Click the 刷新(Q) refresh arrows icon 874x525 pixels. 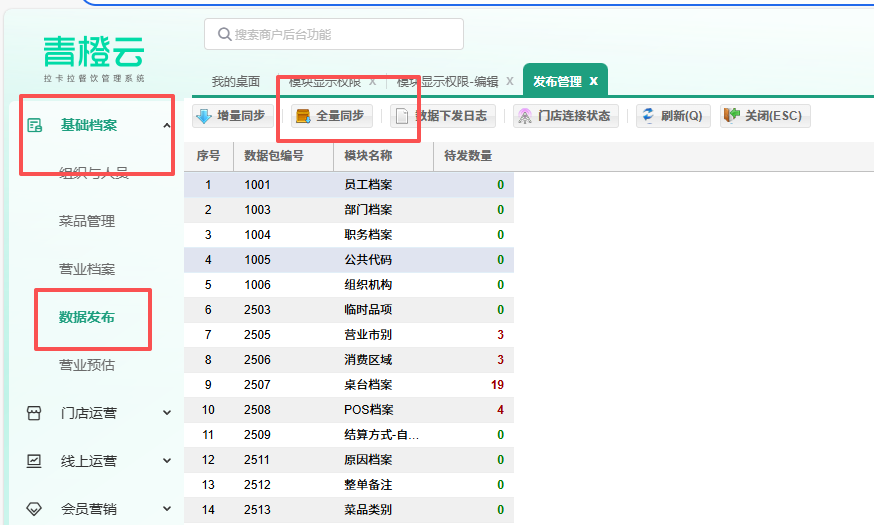tap(648, 116)
